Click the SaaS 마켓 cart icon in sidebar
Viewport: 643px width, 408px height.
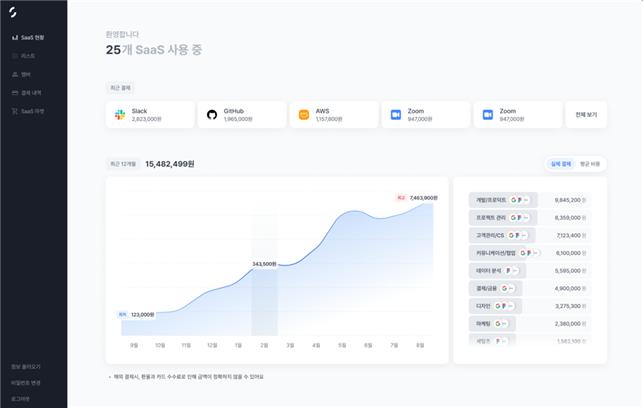click(14, 111)
